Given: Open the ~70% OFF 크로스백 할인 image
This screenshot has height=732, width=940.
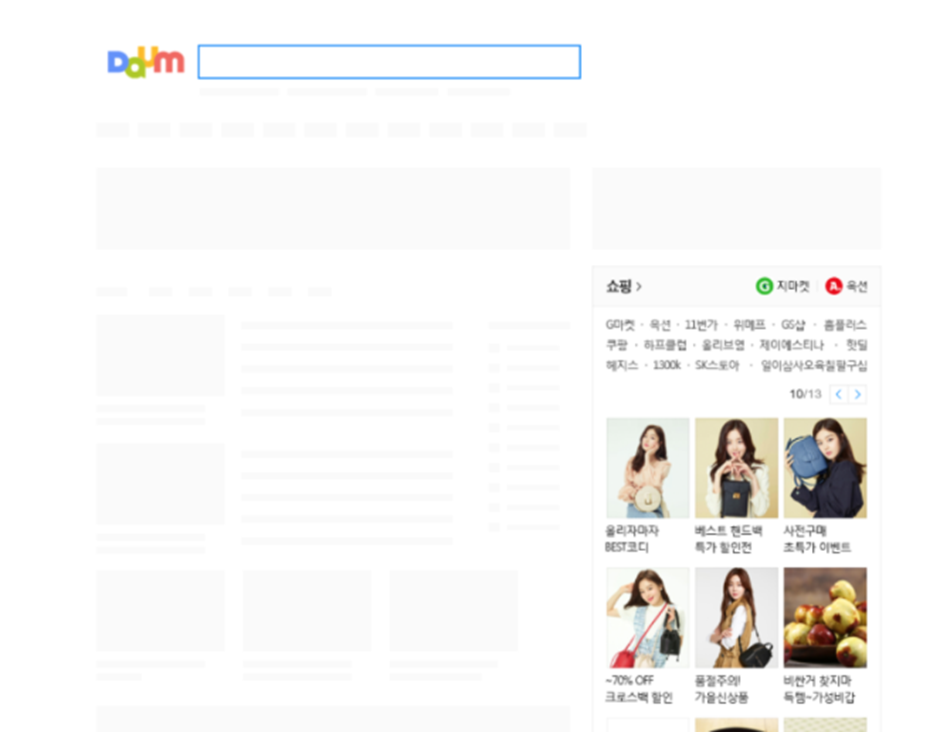Looking at the screenshot, I should coord(647,617).
